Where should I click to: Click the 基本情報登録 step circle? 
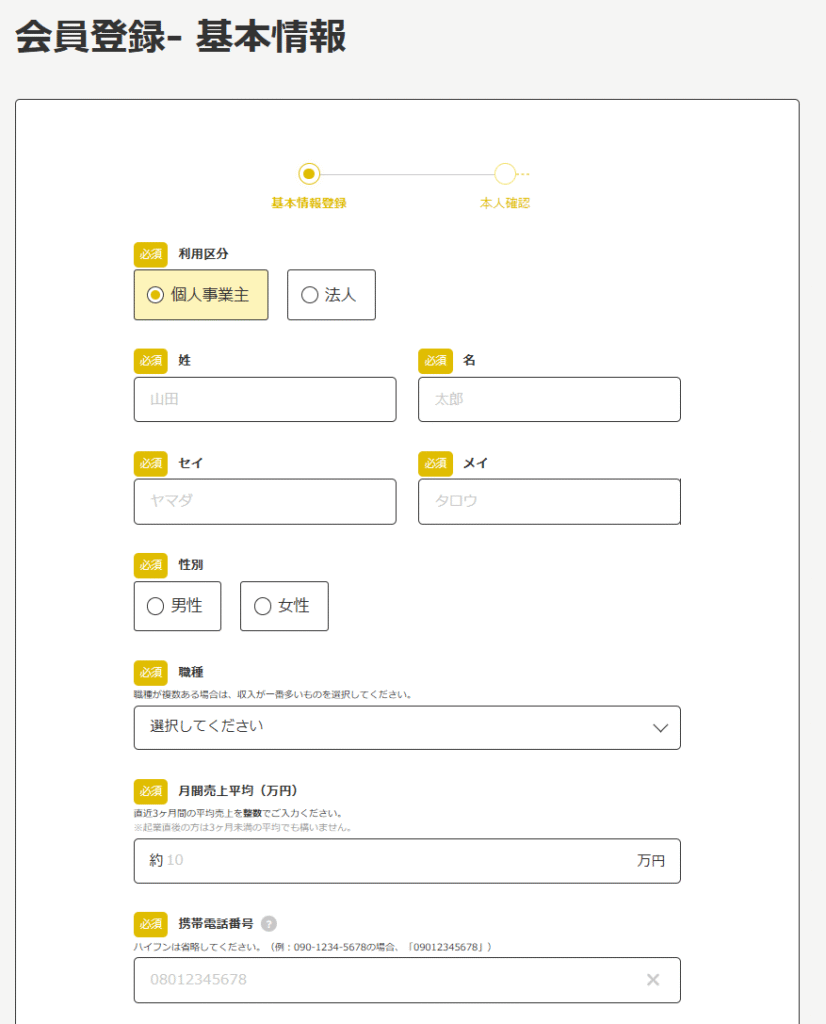coord(309,174)
